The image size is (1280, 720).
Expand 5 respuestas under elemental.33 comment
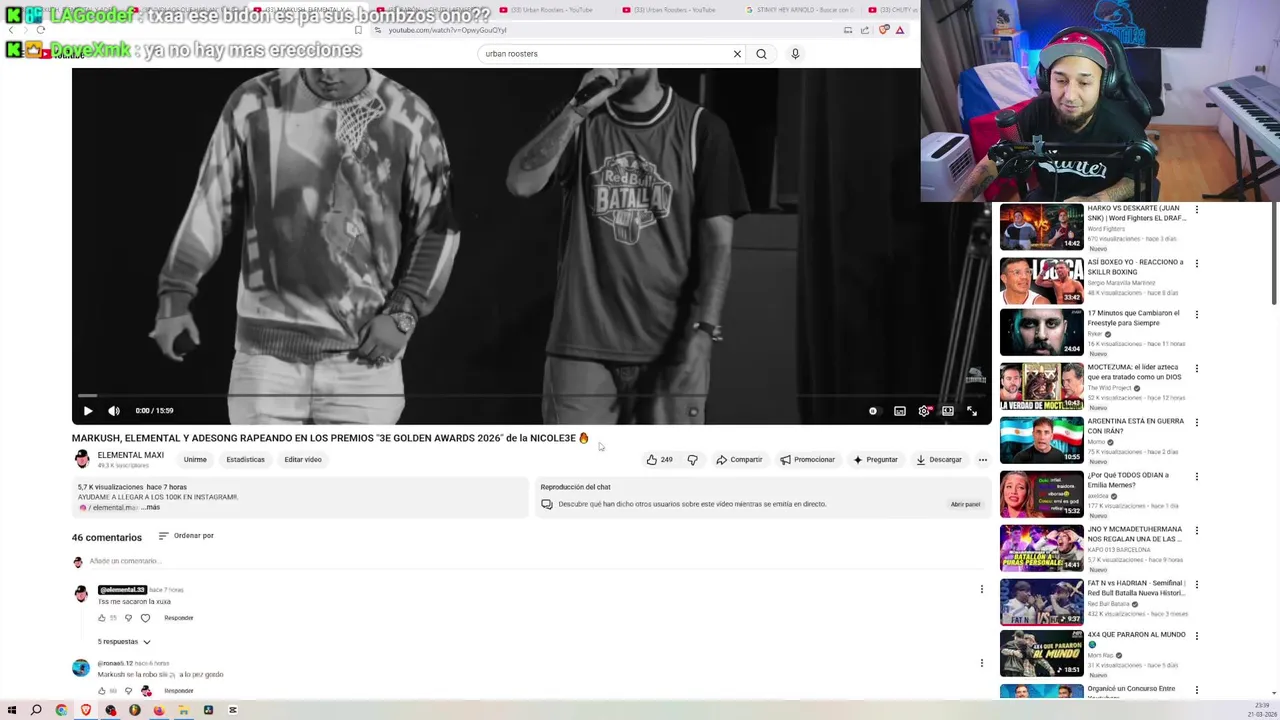click(x=124, y=642)
